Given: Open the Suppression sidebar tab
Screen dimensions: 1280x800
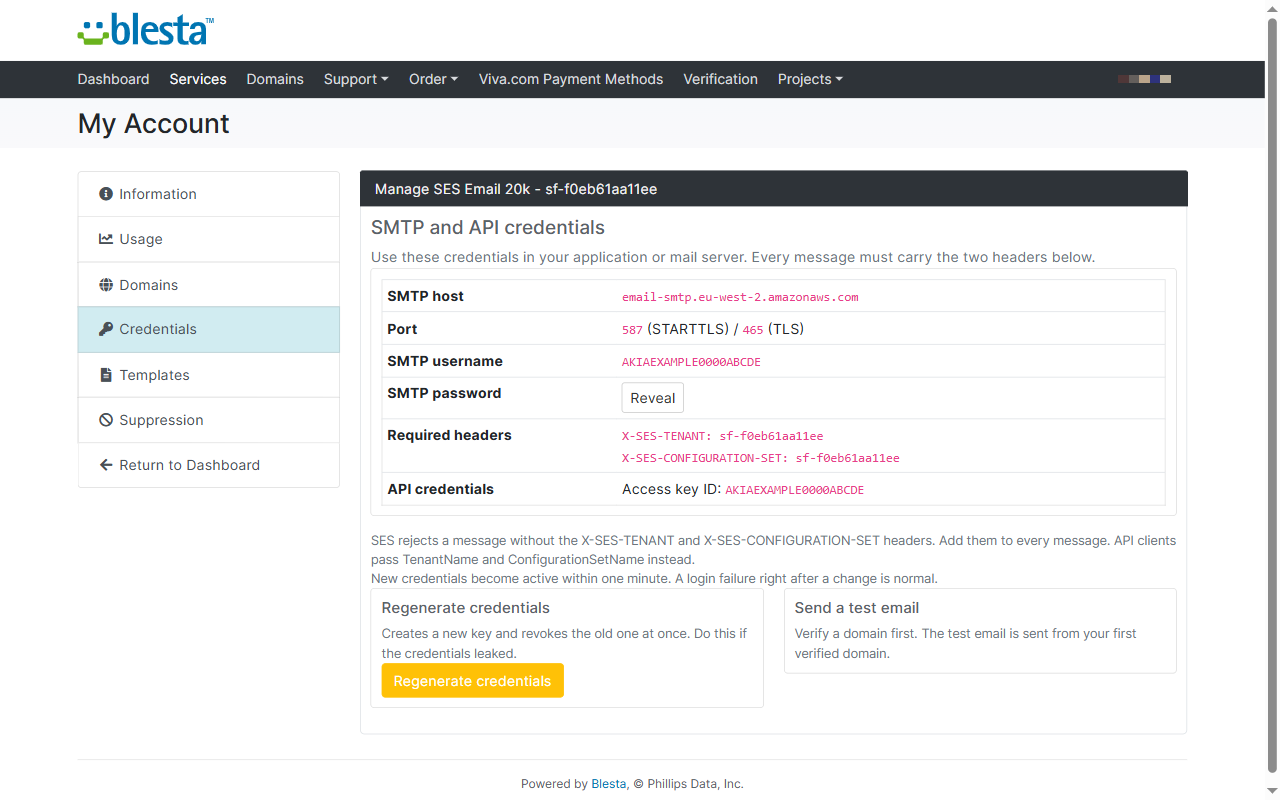Looking at the screenshot, I should click(209, 420).
